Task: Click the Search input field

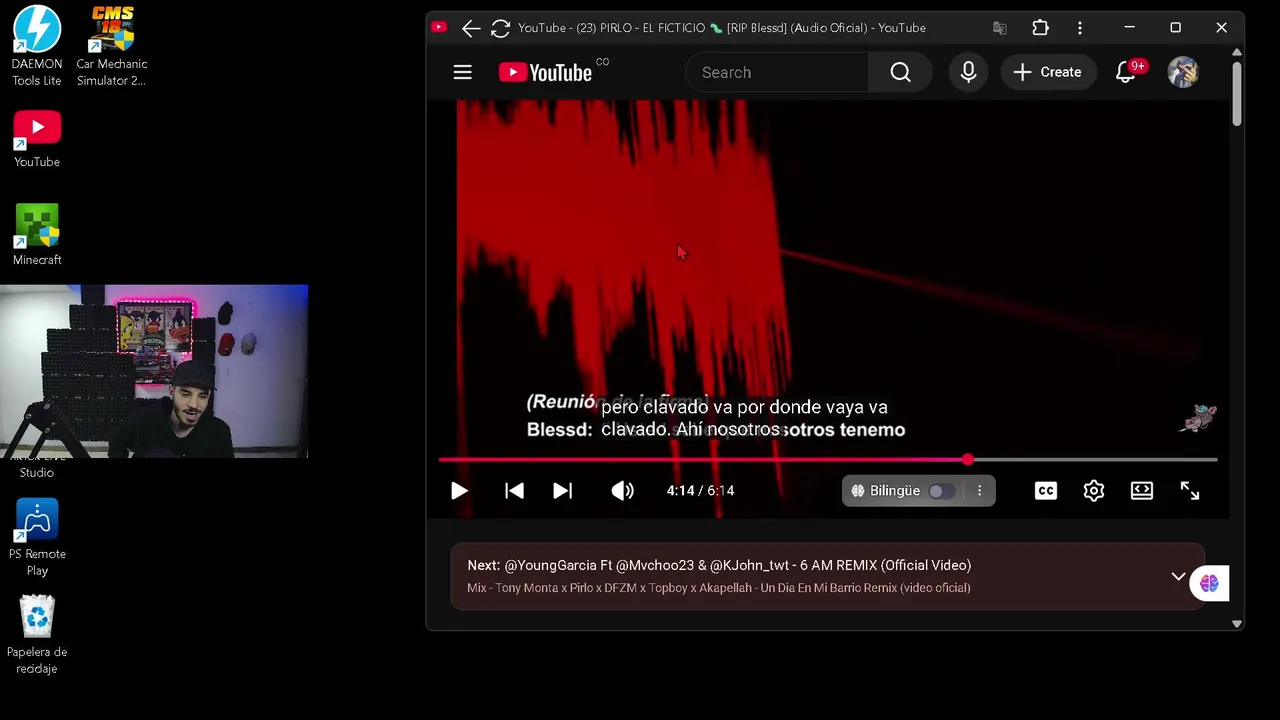Action: [x=777, y=72]
